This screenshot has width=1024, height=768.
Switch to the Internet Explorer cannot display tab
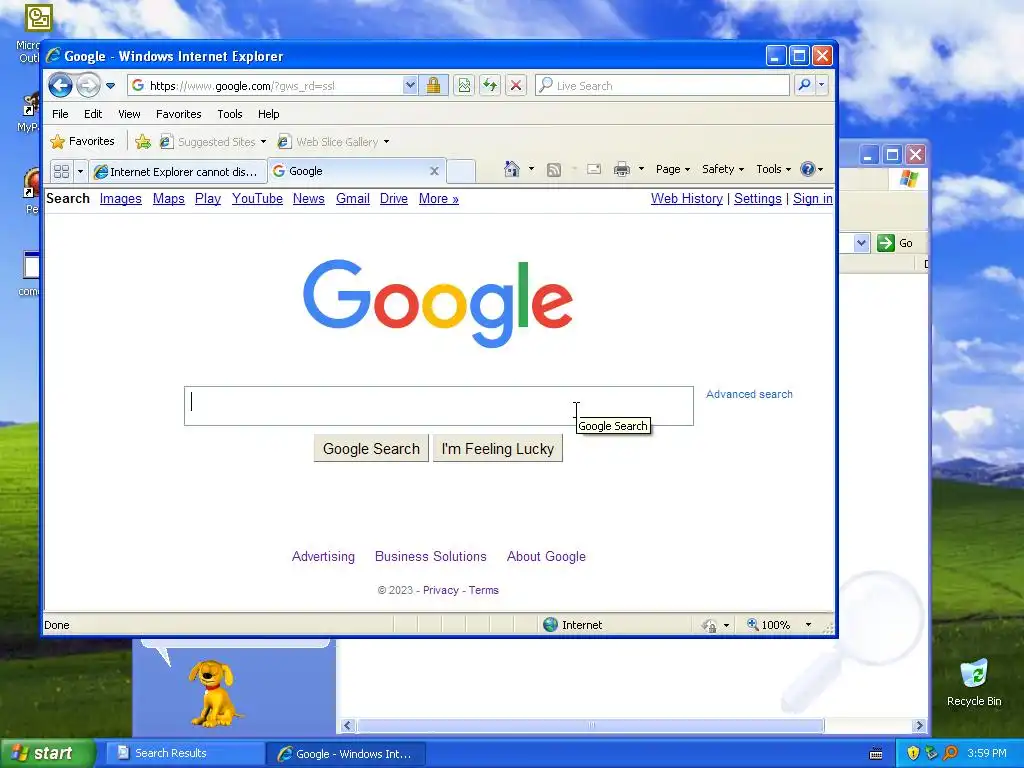point(178,171)
